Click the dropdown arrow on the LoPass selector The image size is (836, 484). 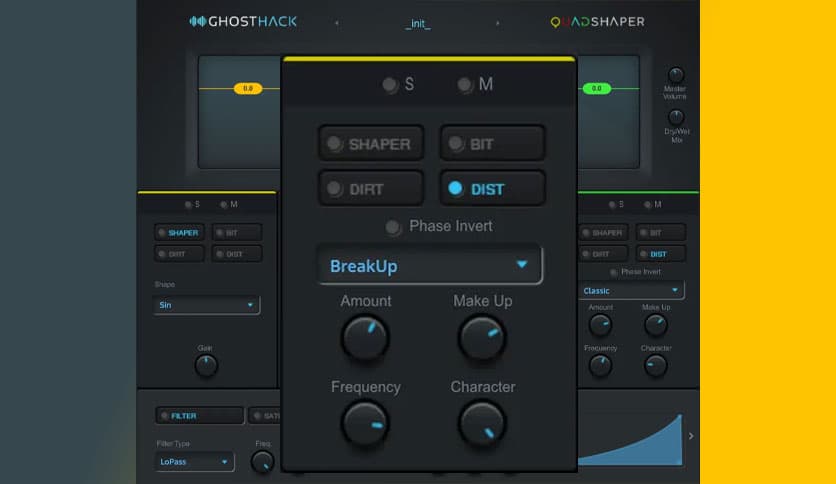click(x=224, y=462)
